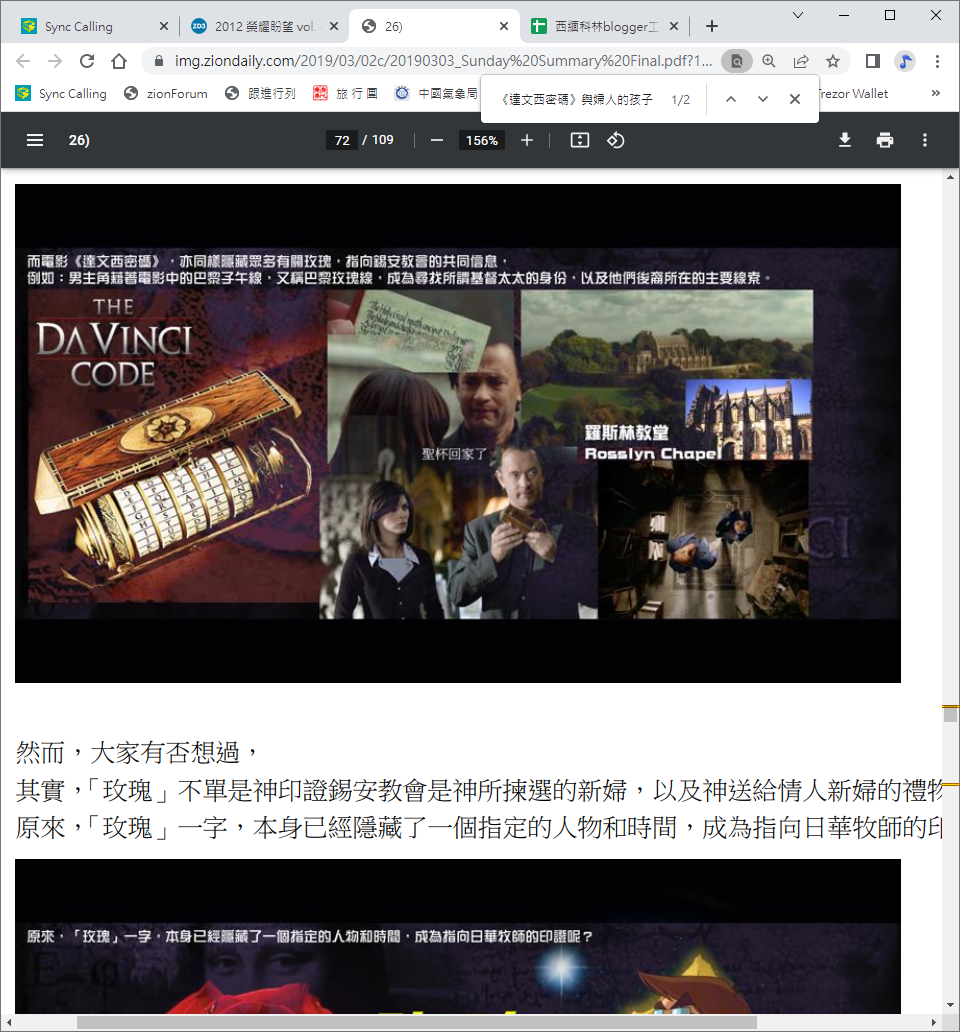The image size is (960, 1032).
Task: Go back to previous page
Action: [x=23, y=61]
